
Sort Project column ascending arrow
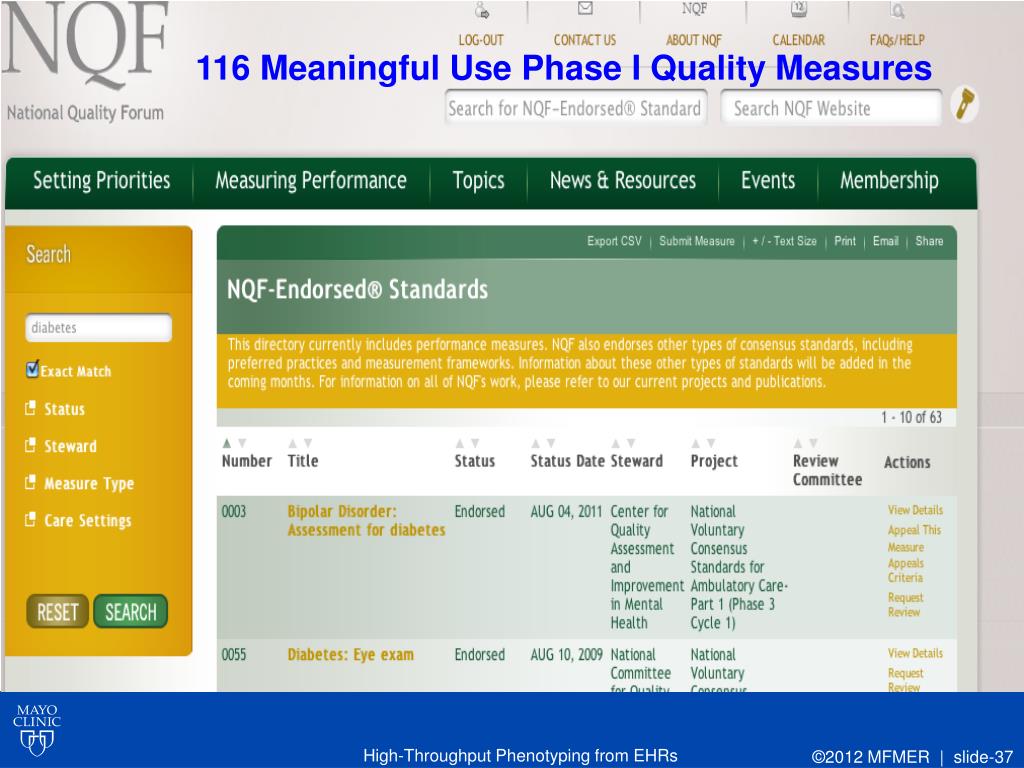696,443
